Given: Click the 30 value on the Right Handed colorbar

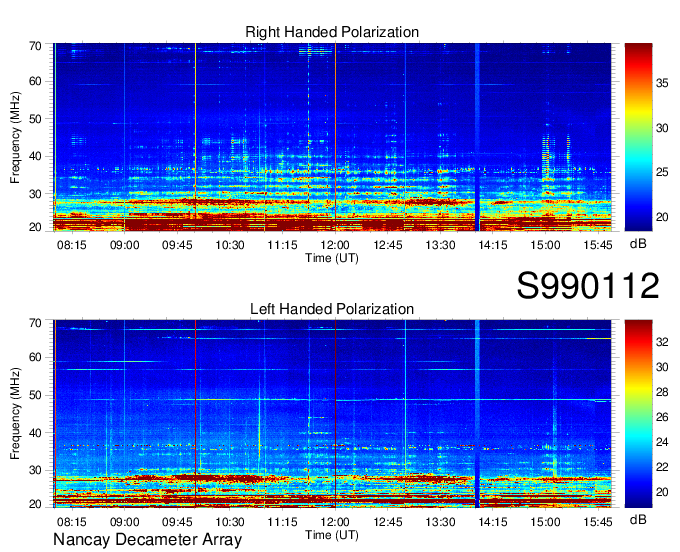Looking at the screenshot, I should tap(662, 128).
